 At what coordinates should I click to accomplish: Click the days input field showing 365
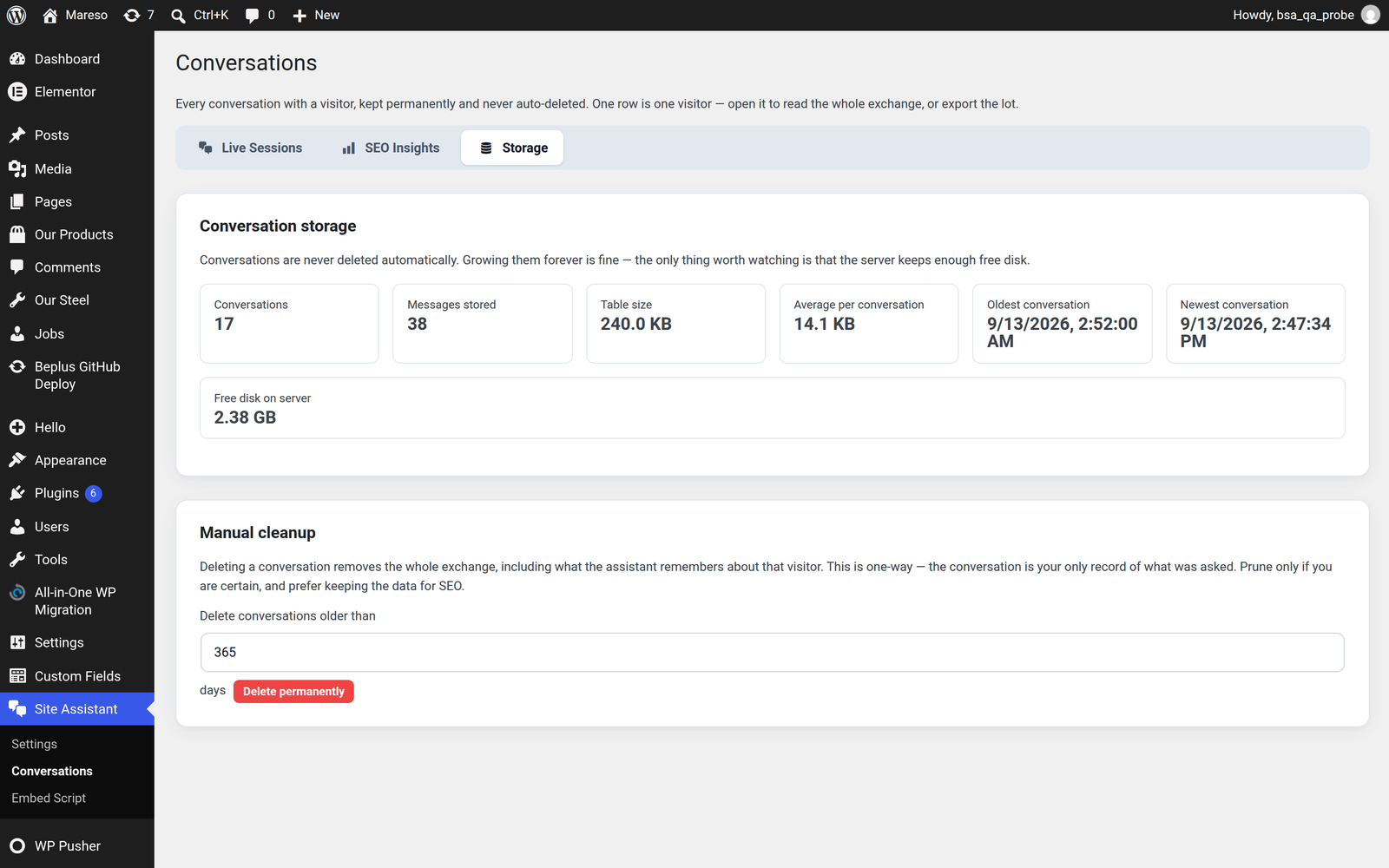[773, 653]
